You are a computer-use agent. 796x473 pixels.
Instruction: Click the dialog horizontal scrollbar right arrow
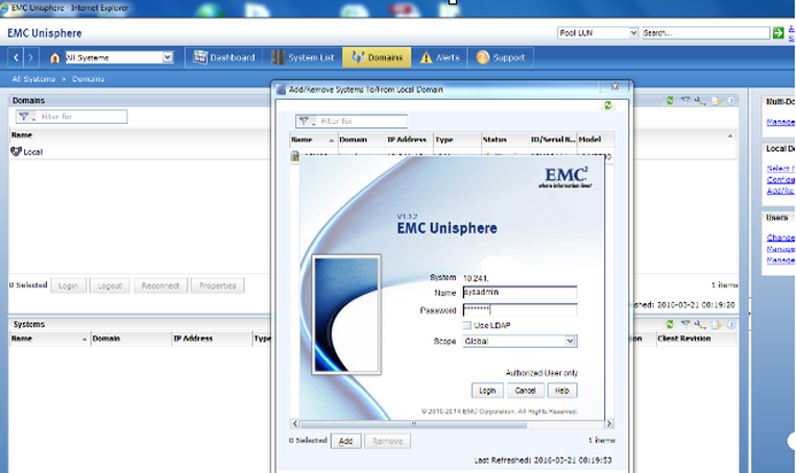pos(609,424)
